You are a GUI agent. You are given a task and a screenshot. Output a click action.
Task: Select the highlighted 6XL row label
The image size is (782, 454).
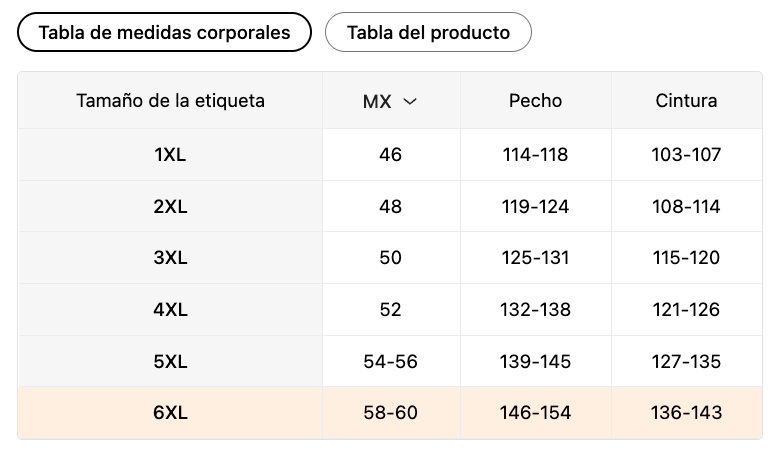point(170,413)
